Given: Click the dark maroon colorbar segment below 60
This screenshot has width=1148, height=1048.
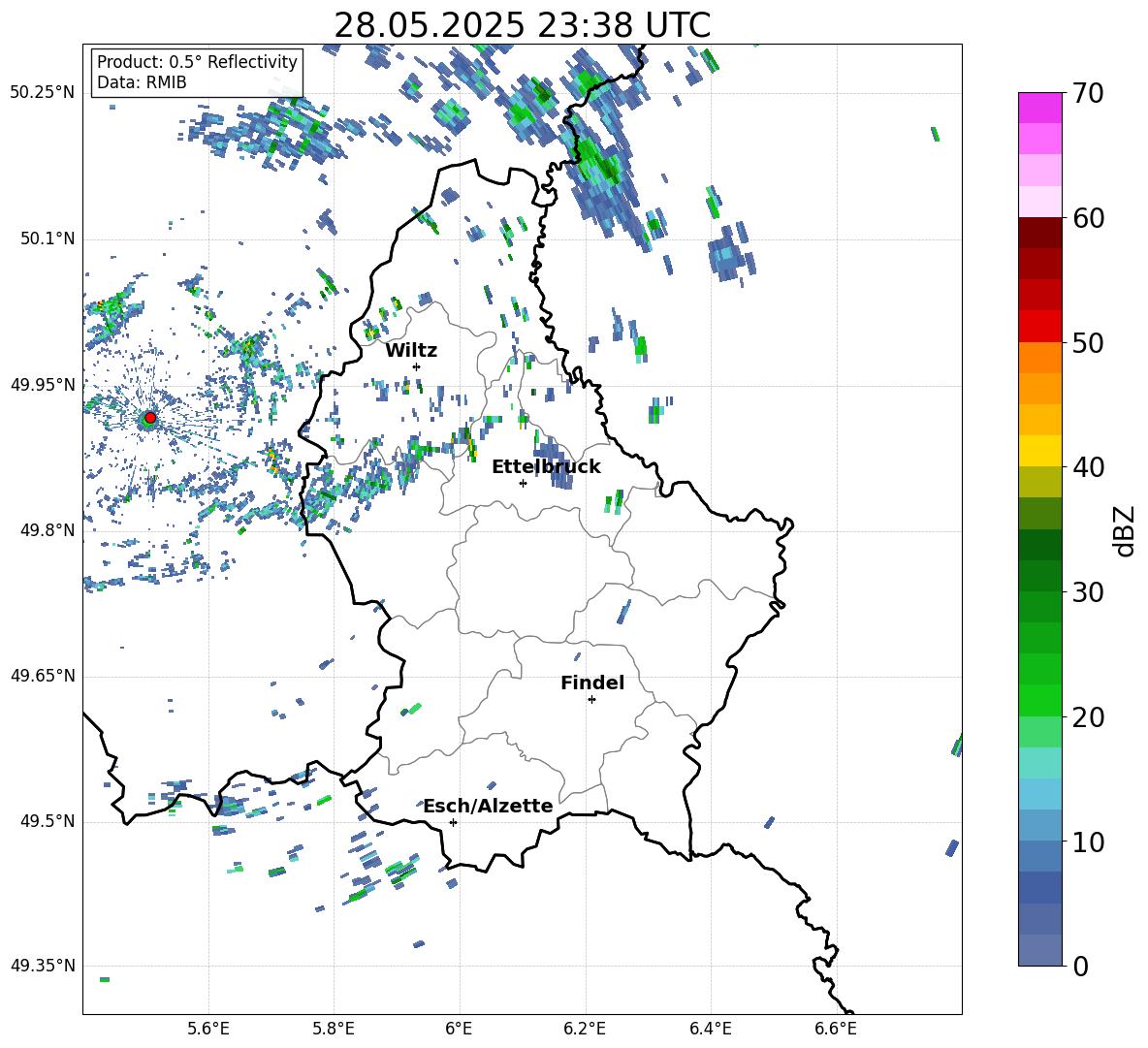Looking at the screenshot, I should point(1040,233).
